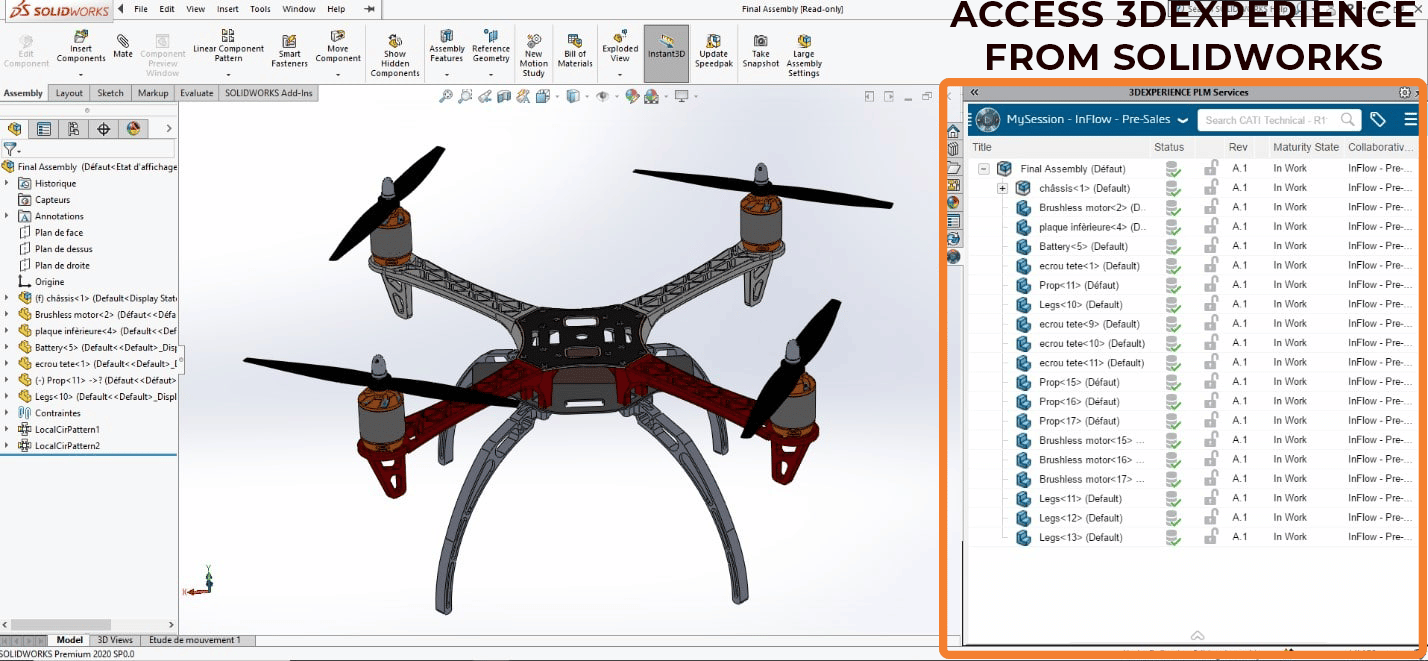Select the Mate tool

122,45
